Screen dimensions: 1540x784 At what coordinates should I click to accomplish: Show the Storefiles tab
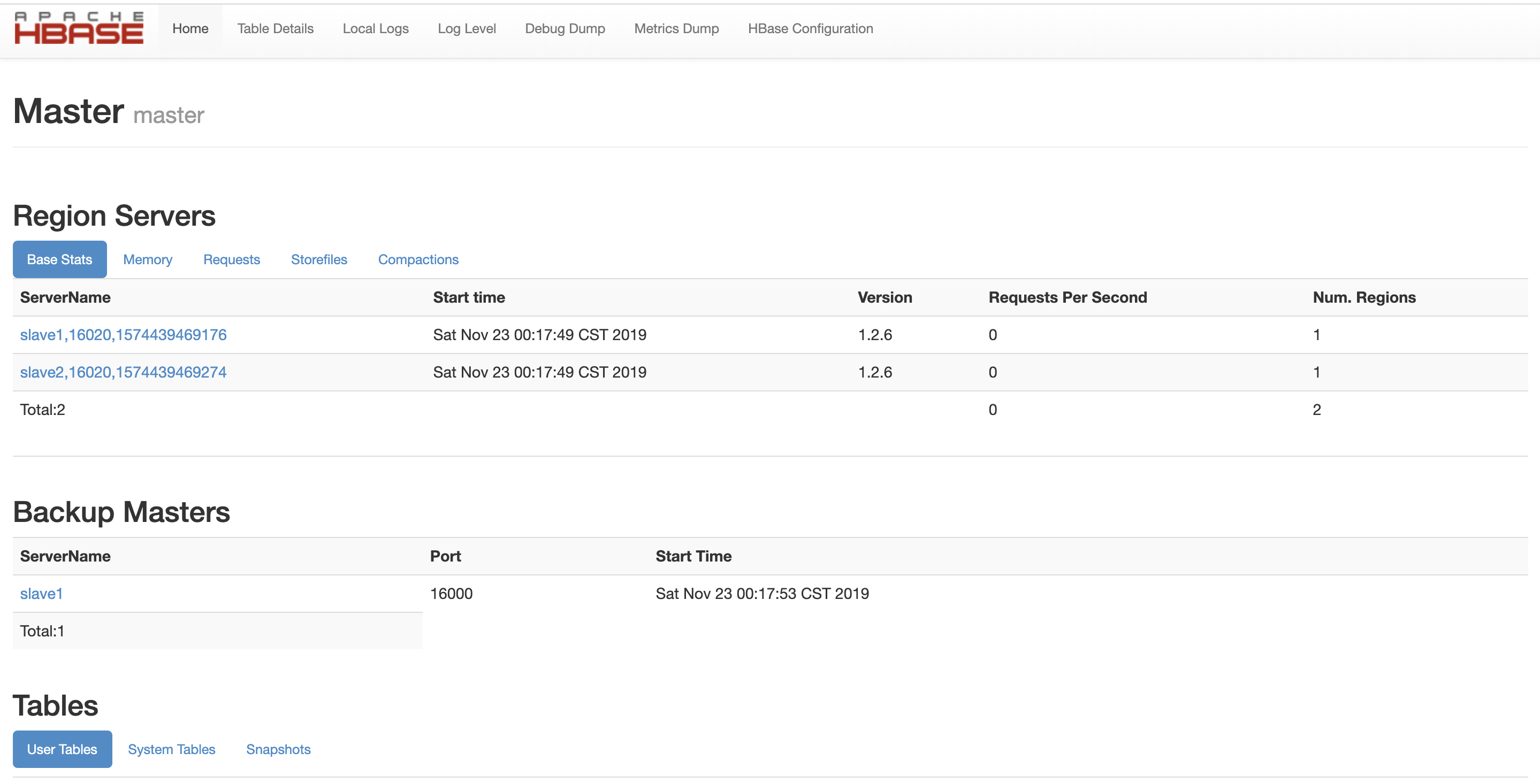click(x=318, y=259)
